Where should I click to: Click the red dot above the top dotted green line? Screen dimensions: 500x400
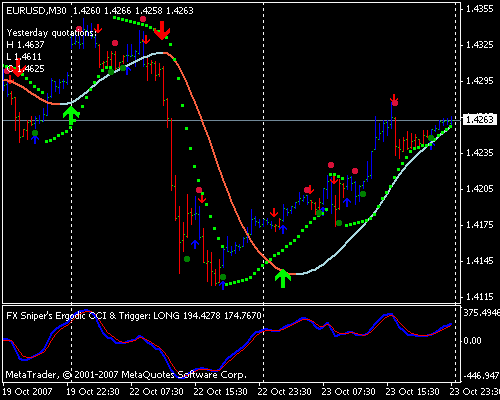pos(143,19)
